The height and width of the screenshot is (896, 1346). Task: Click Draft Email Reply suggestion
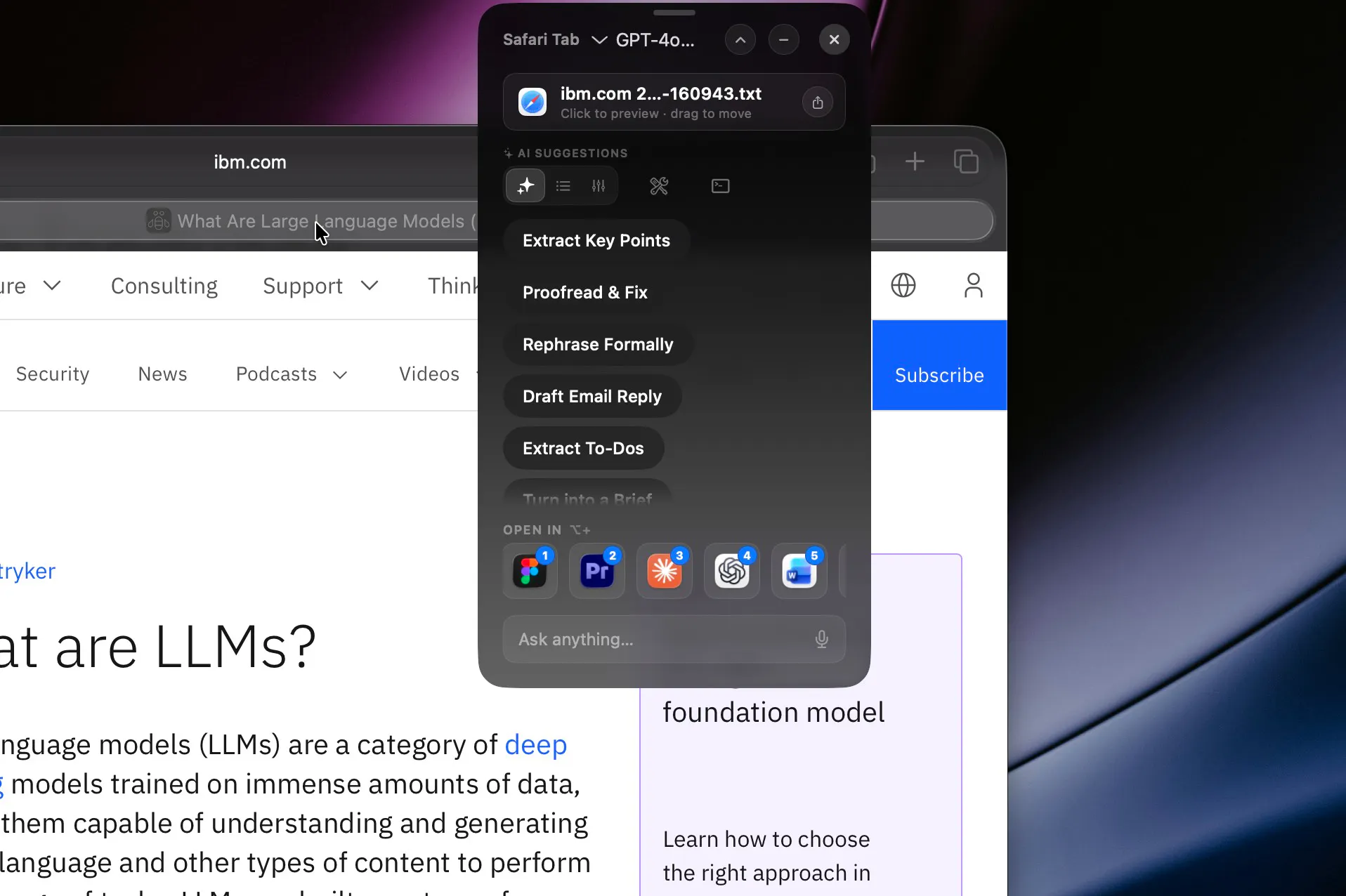[x=592, y=396]
